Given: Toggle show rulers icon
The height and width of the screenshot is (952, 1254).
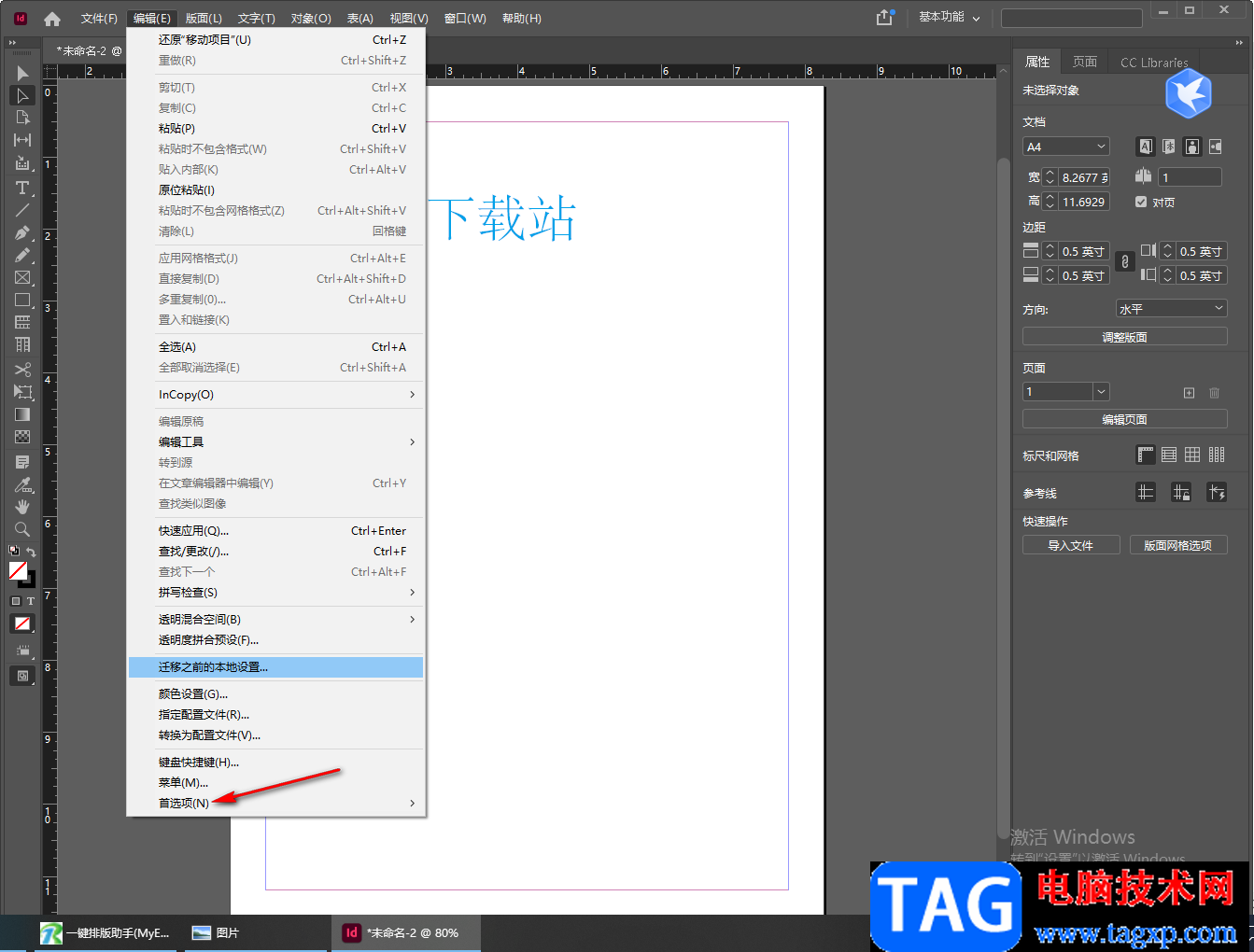Looking at the screenshot, I should click(x=1146, y=455).
